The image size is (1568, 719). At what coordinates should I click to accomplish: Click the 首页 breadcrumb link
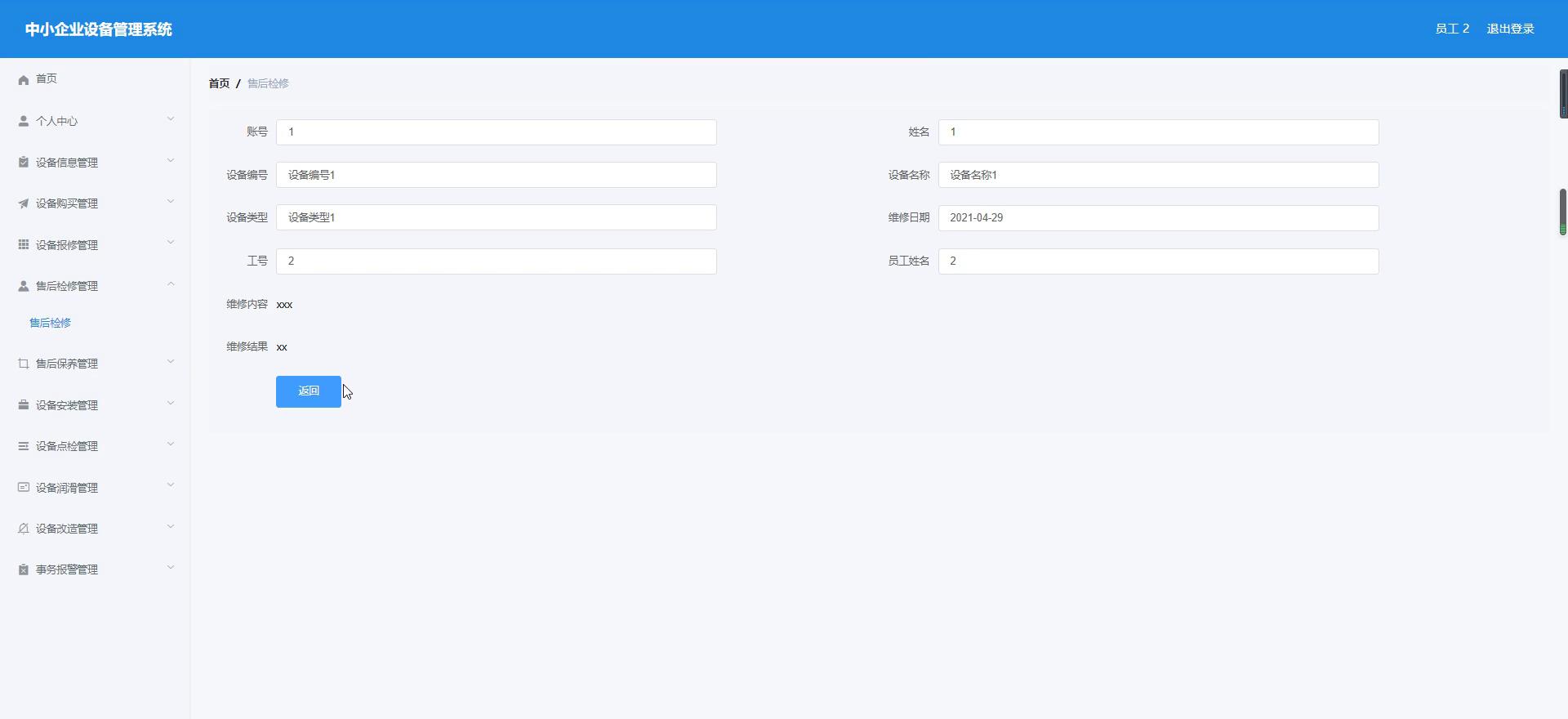click(219, 83)
